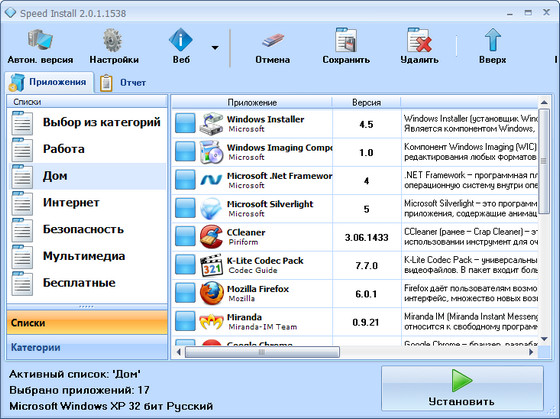Viewport: 560px width, 419px height.
Task: Click Firefox version 6.0.1 cell
Action: click(x=366, y=294)
